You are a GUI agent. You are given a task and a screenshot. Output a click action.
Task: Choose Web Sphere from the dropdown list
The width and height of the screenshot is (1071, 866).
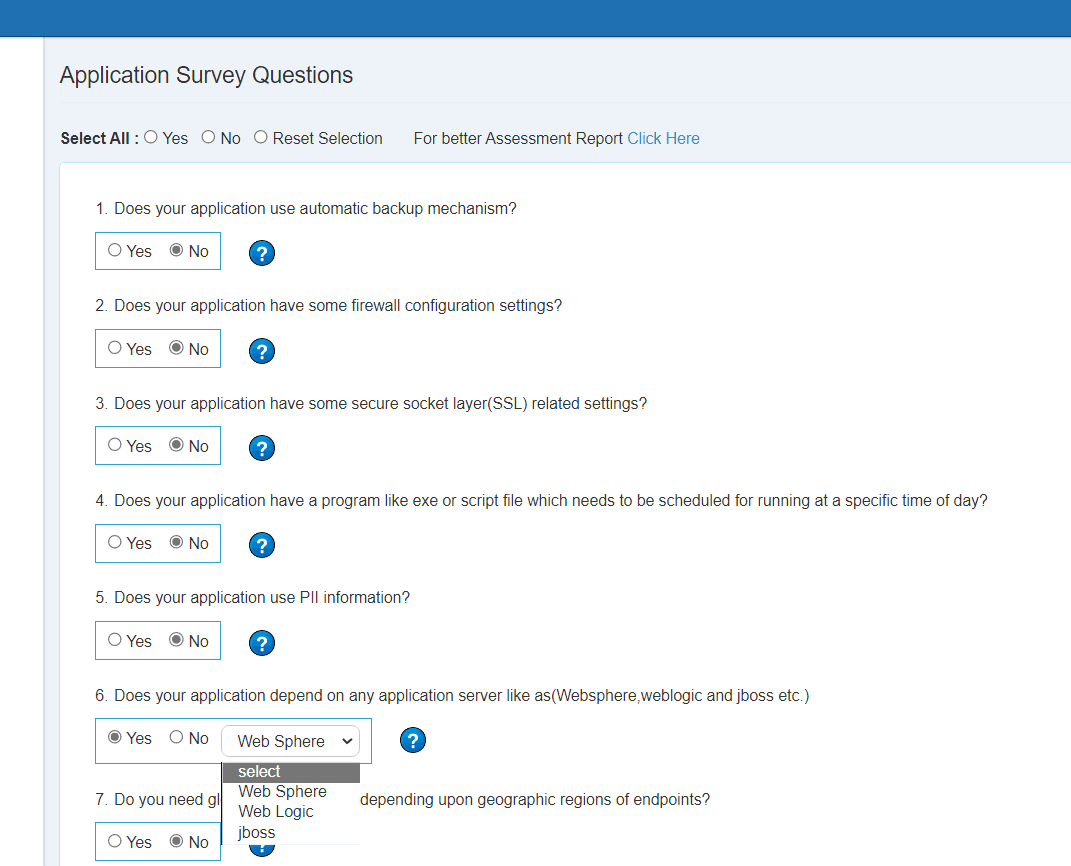coord(291,792)
